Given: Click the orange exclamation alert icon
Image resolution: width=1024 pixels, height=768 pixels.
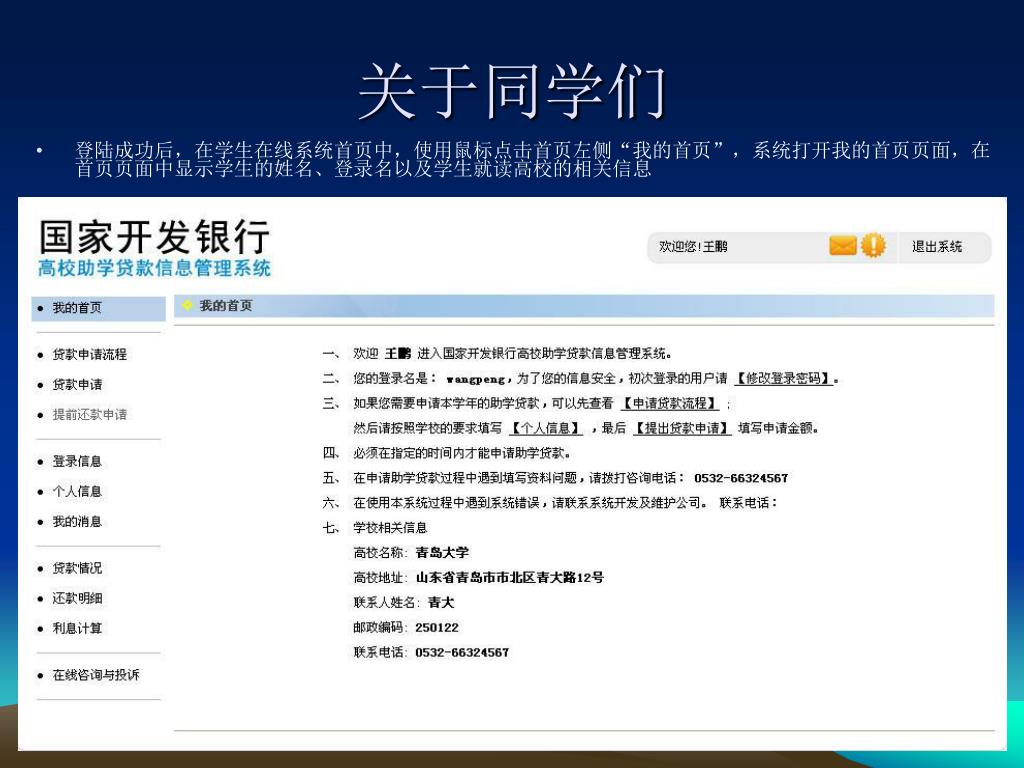Looking at the screenshot, I should click(873, 246).
